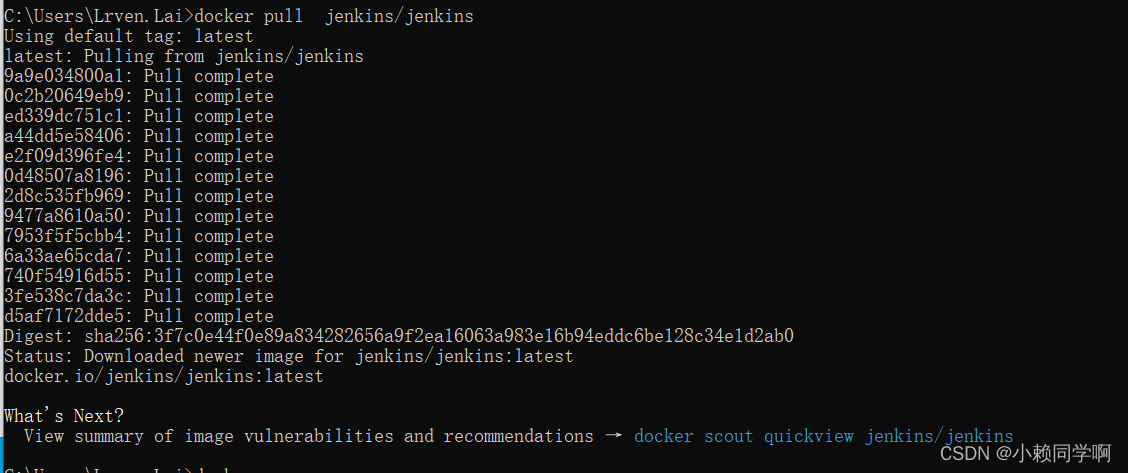Click the Using default tag: latest line
Screen dimensions: 1128x473
[x=129, y=36]
